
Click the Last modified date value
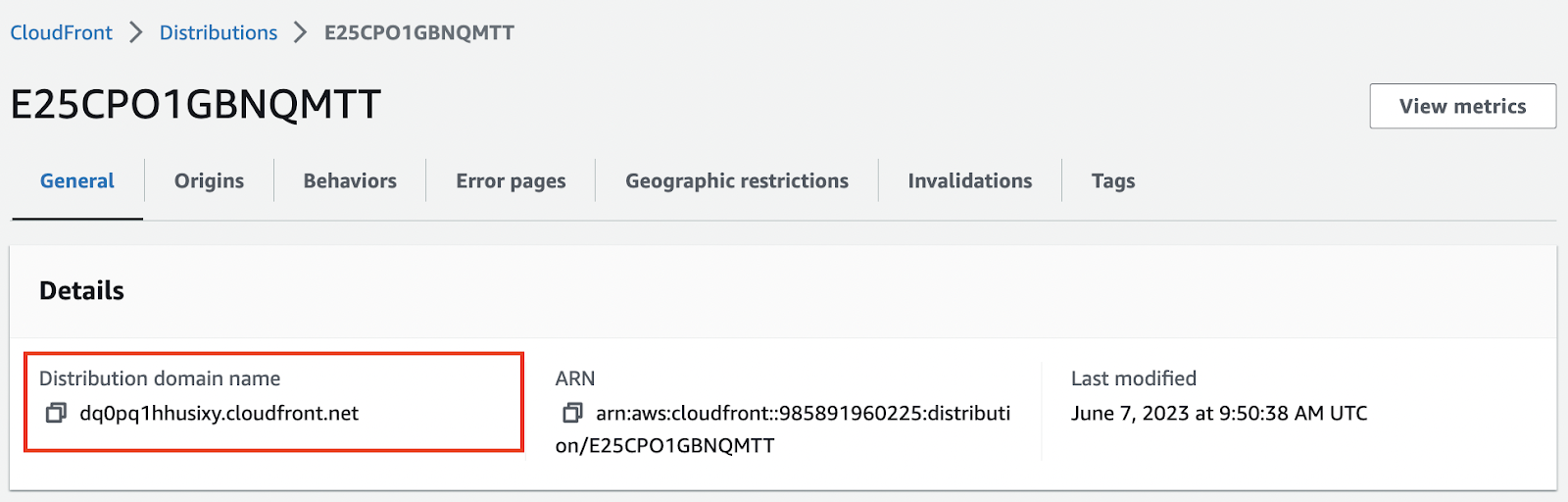click(1219, 414)
